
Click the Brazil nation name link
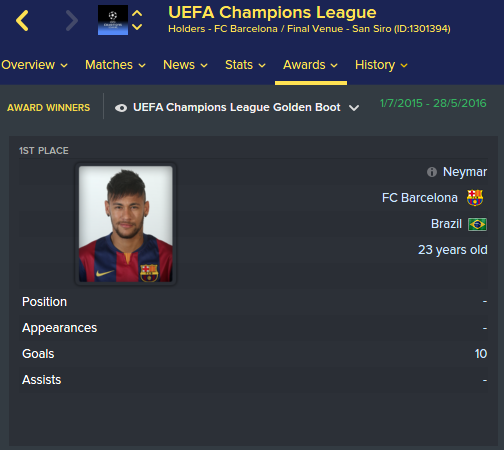tap(446, 224)
